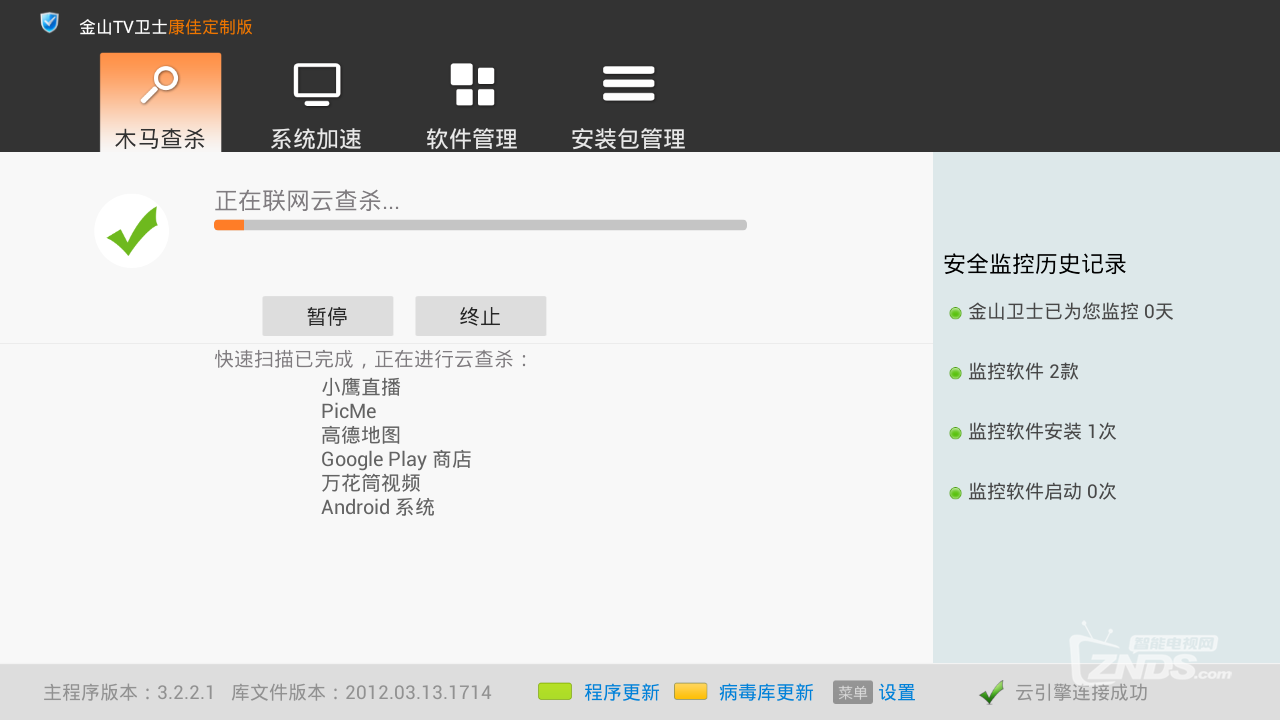The image size is (1280, 720).
Task: Click the green dot beside 监控软件 2款
Action: [955, 373]
